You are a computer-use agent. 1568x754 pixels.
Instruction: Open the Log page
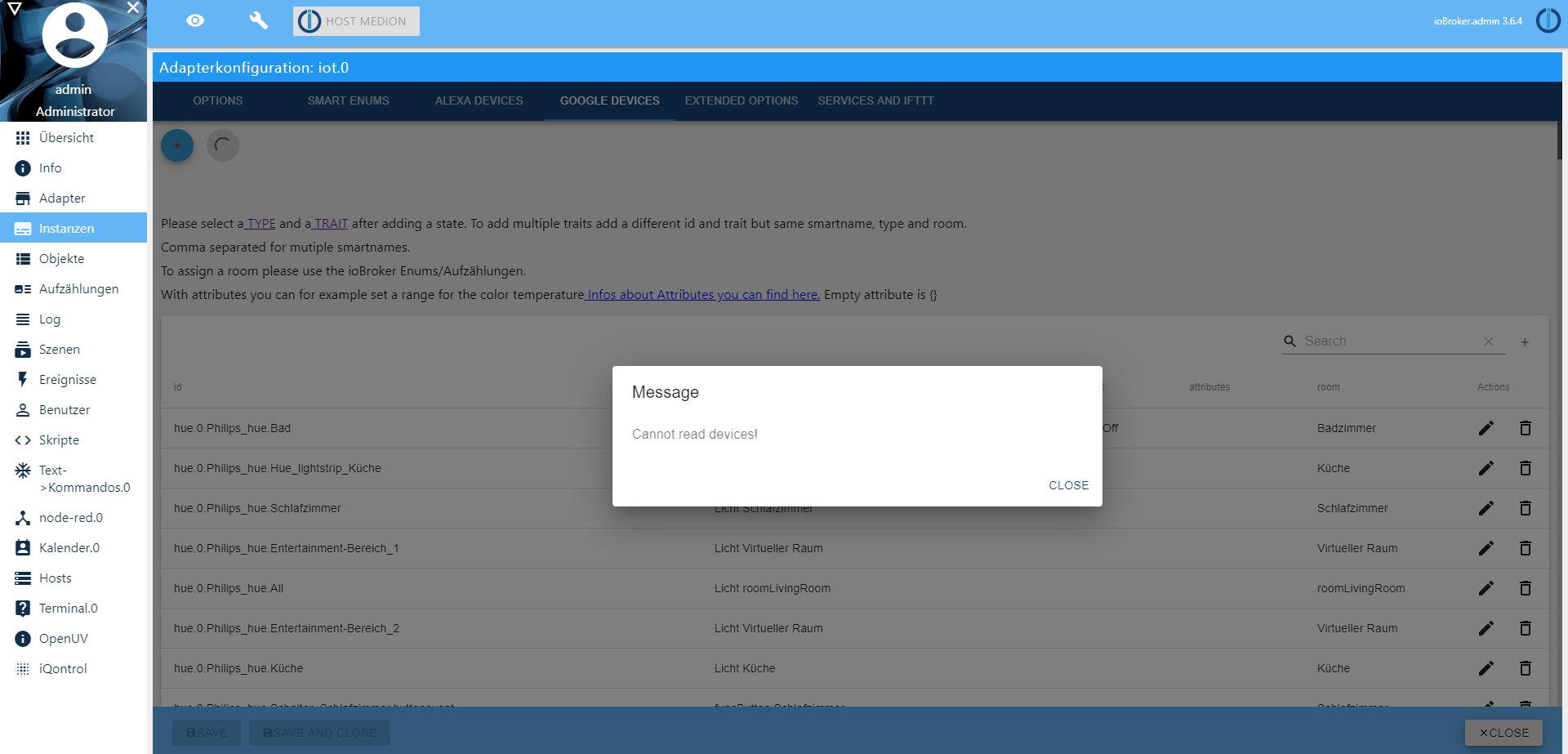[x=73, y=319]
